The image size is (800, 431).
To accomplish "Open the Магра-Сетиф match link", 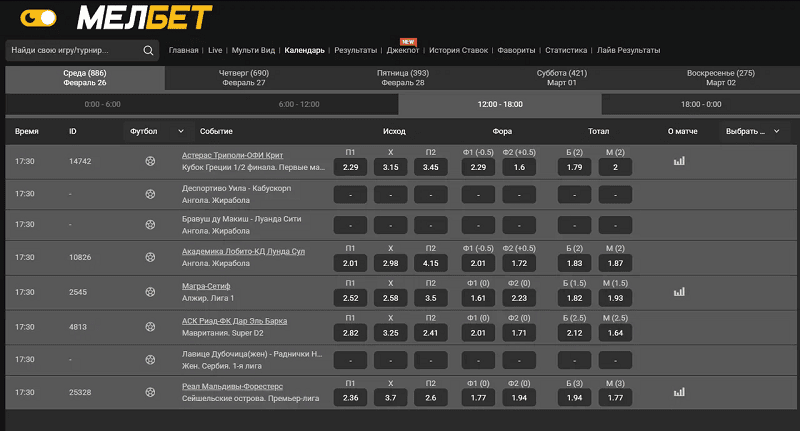I will pyautogui.click(x=206, y=286).
